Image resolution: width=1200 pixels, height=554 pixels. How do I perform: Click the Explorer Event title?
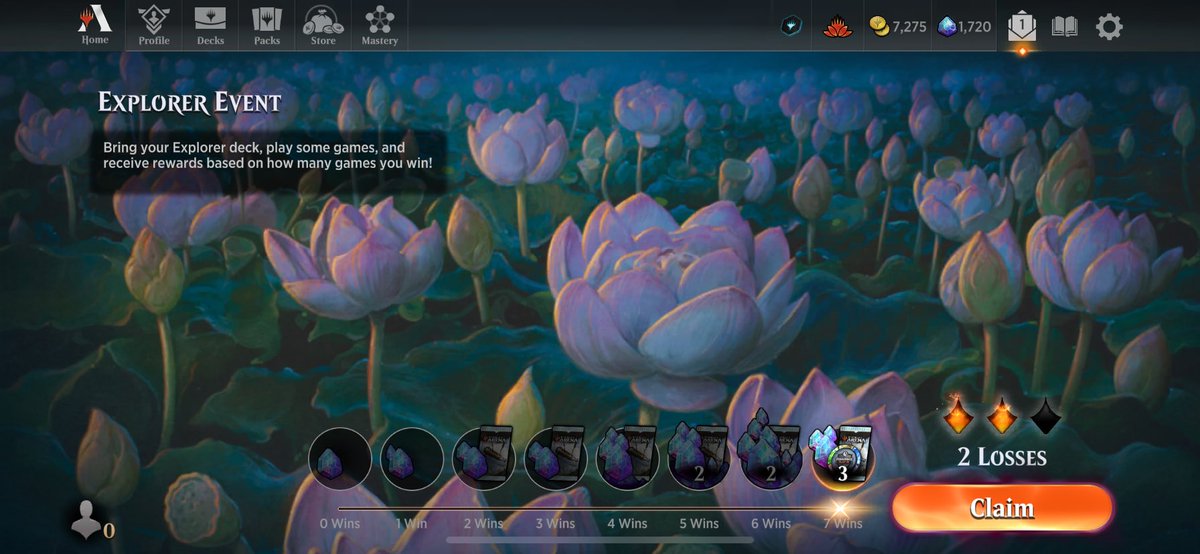[190, 101]
